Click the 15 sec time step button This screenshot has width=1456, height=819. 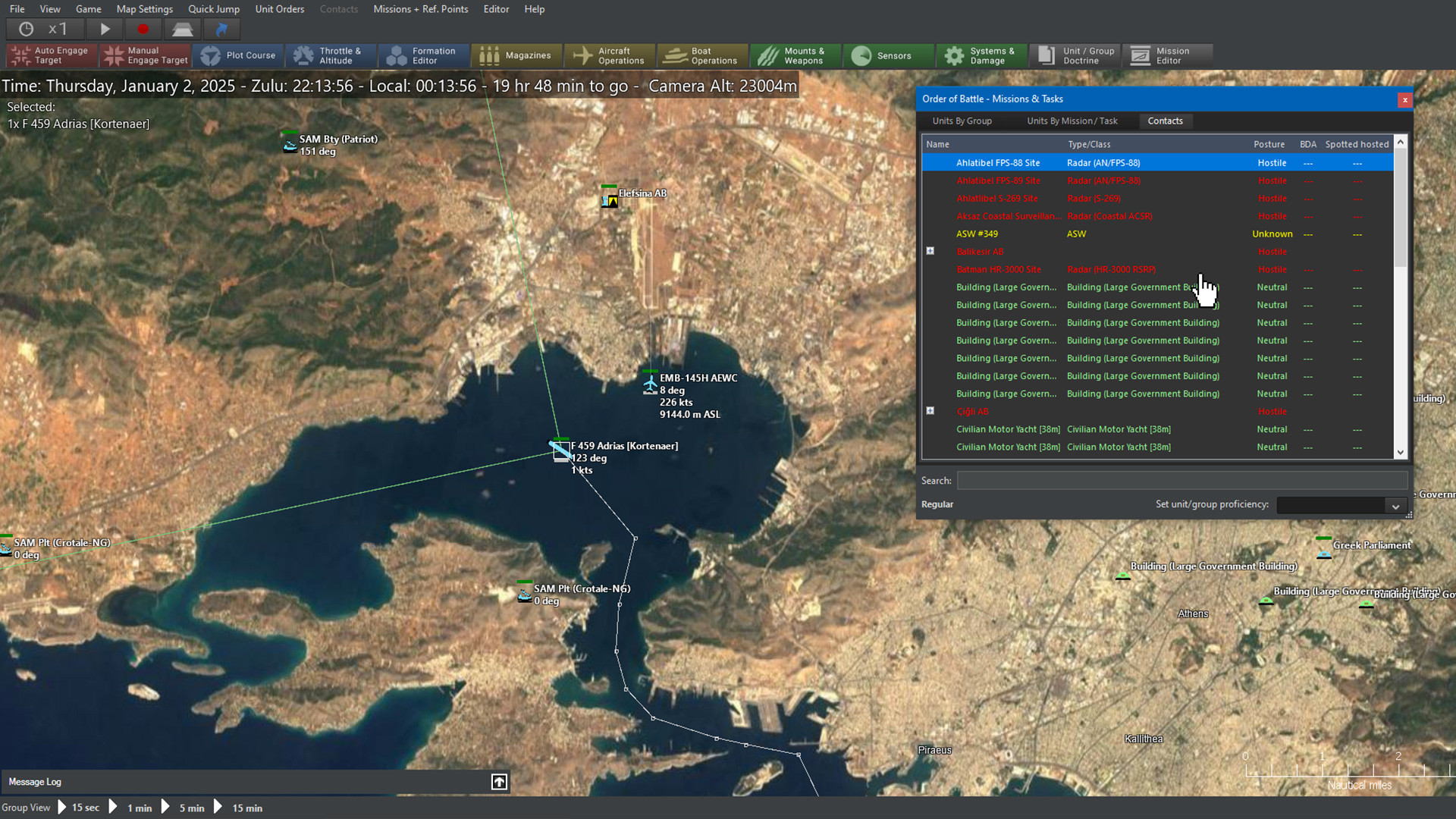pyautogui.click(x=64, y=807)
